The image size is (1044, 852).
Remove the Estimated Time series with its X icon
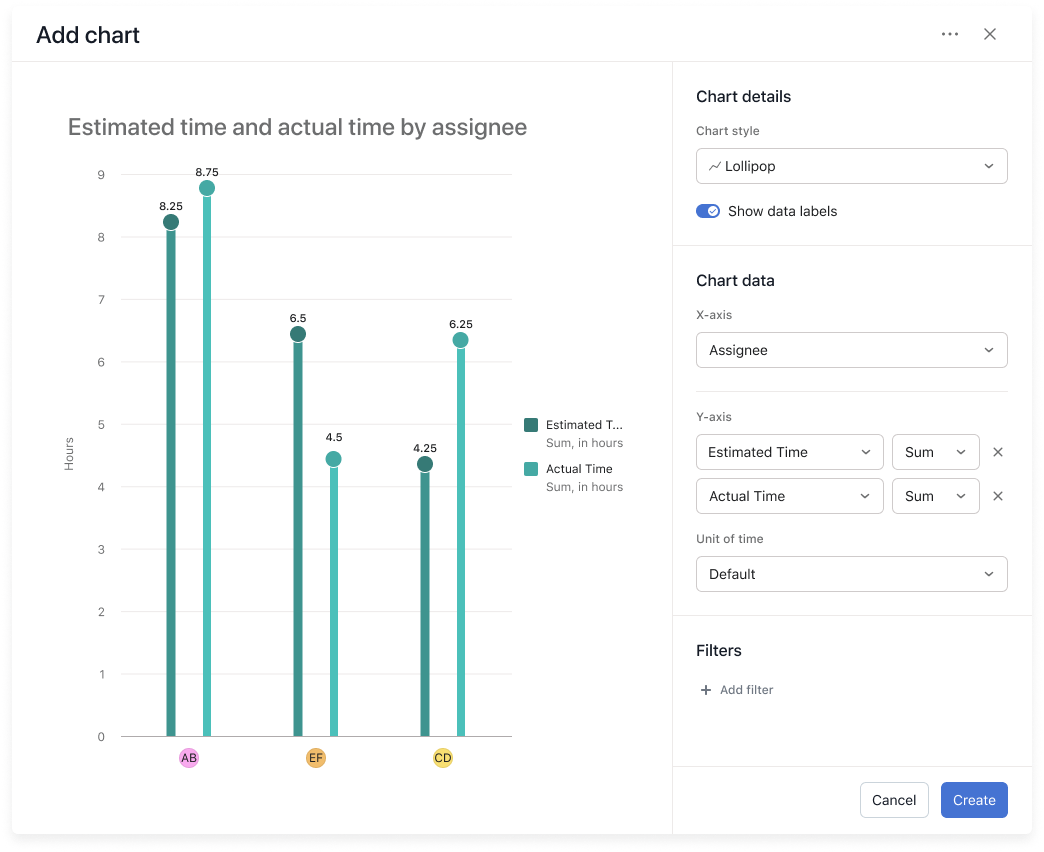click(x=998, y=452)
